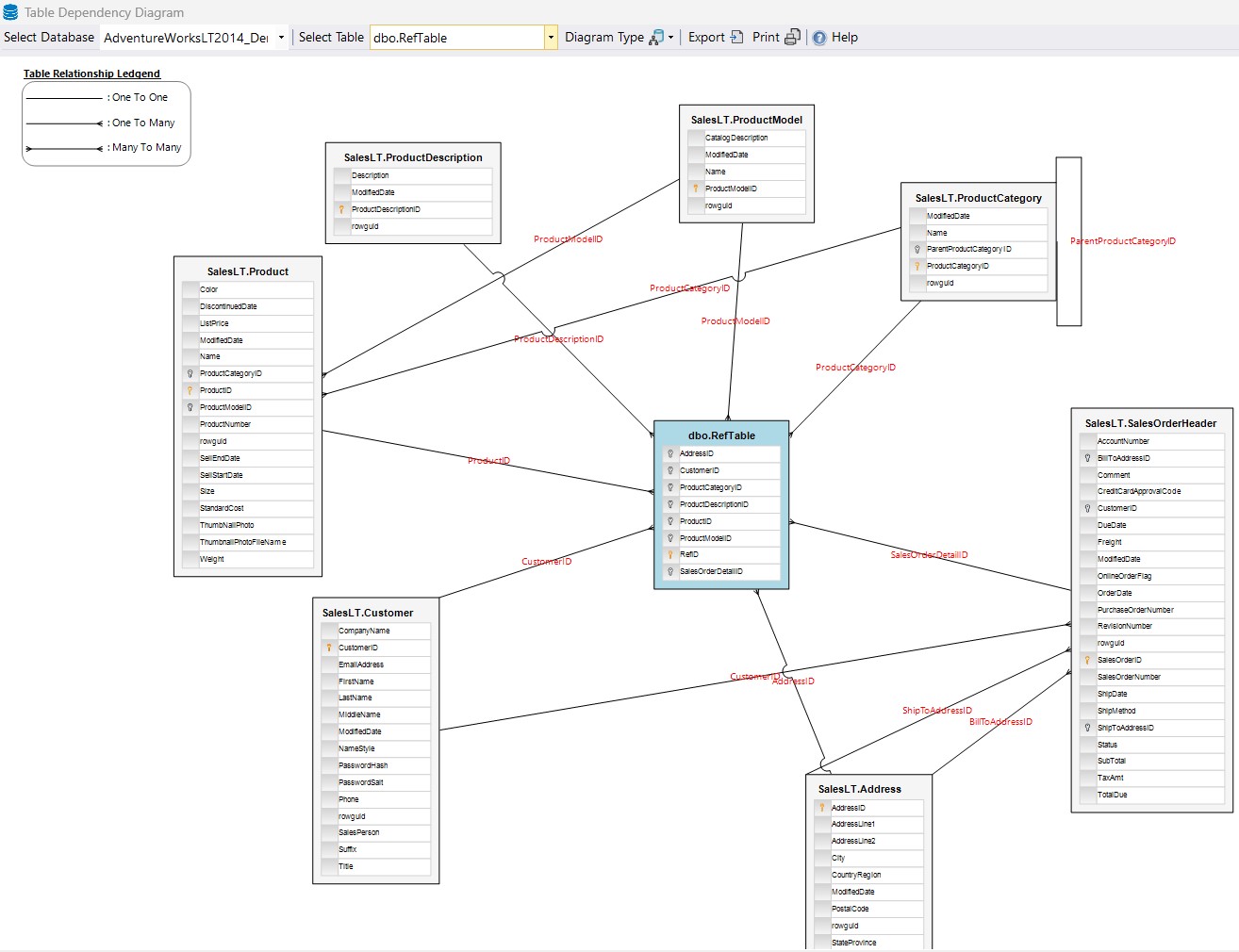Click the Print toolbar label

pos(766,38)
